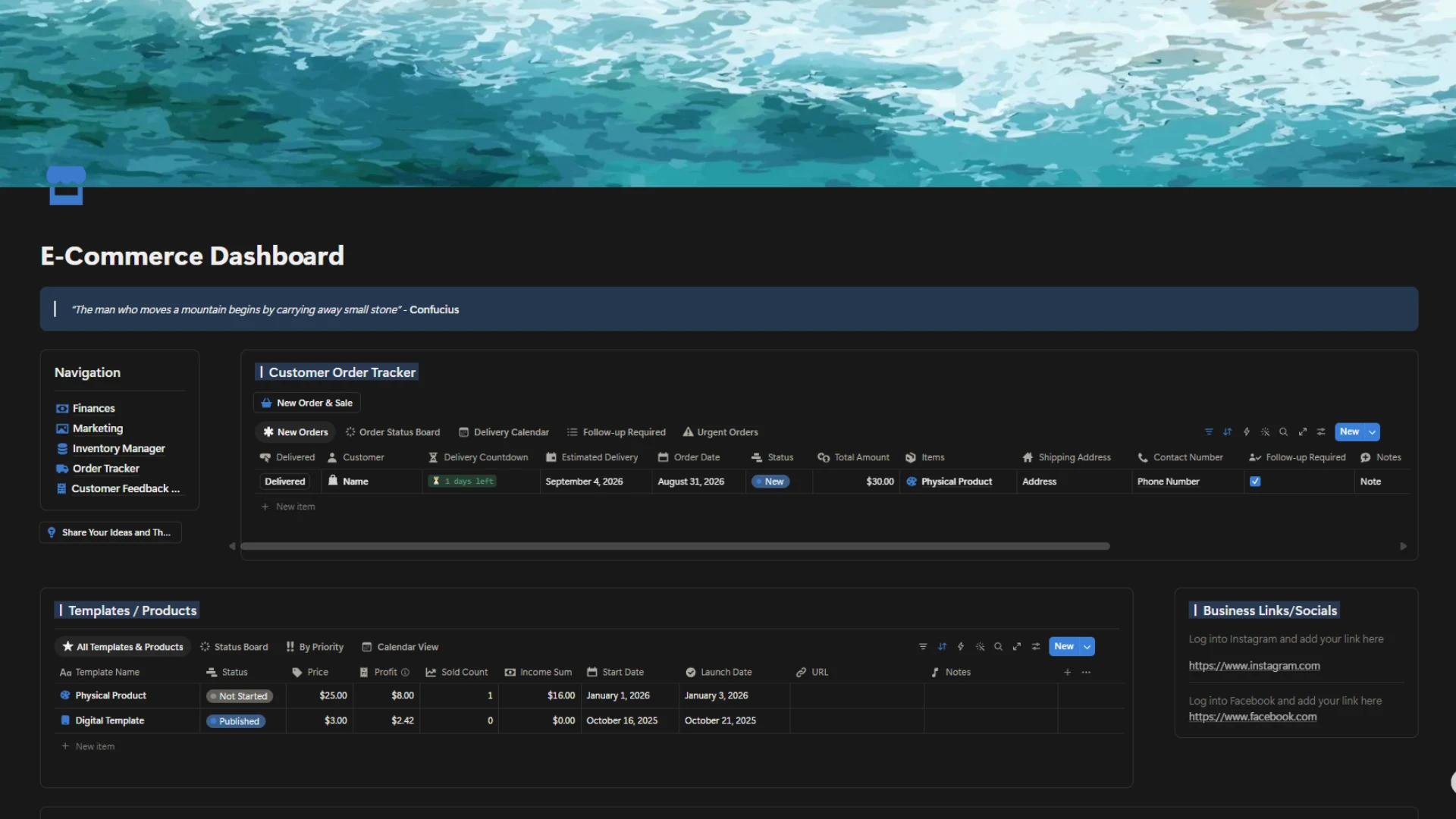
Task: Search the Customer Order Tracker database
Action: [x=1283, y=431]
